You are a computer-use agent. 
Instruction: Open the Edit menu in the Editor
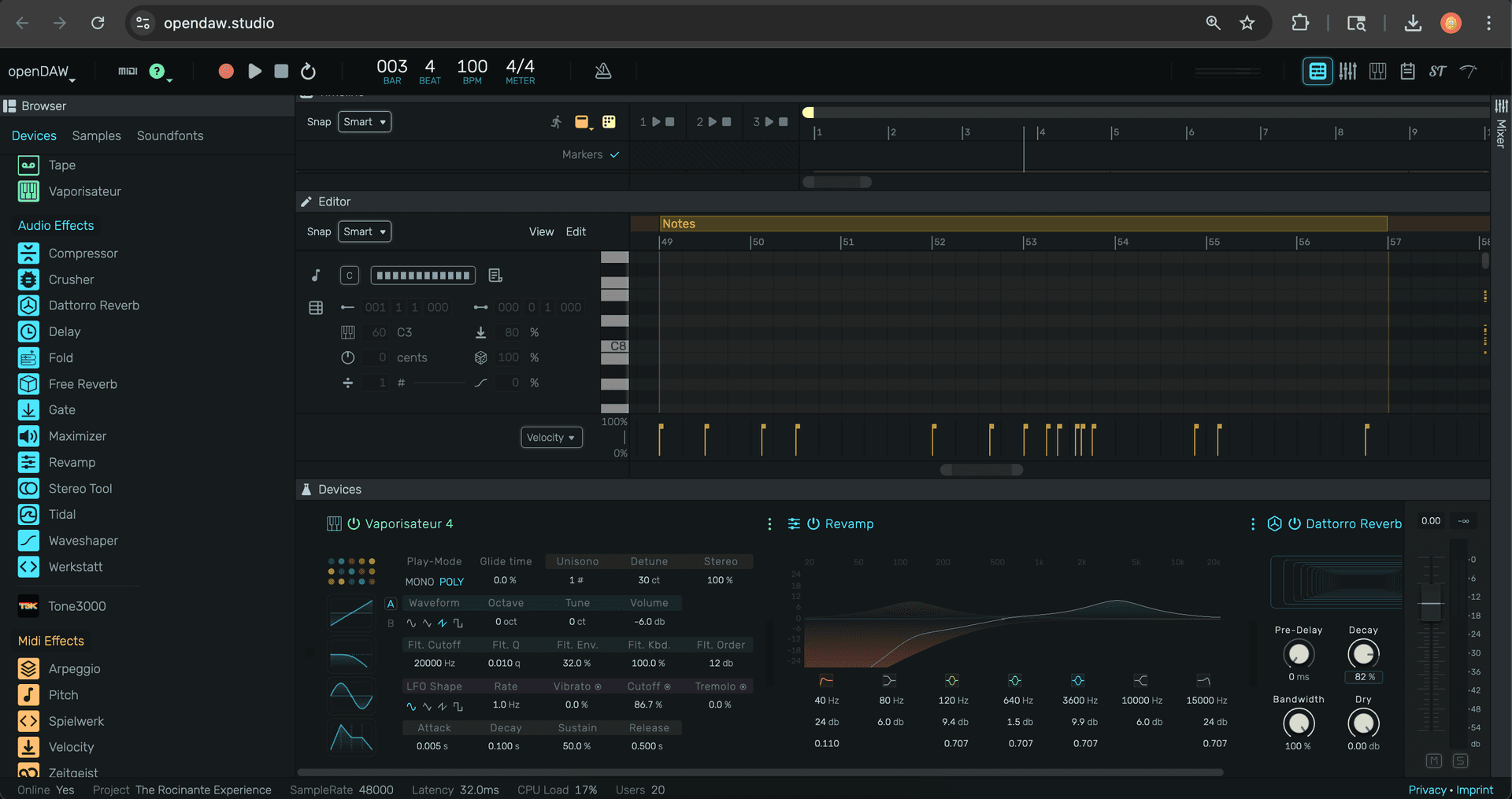[576, 231]
